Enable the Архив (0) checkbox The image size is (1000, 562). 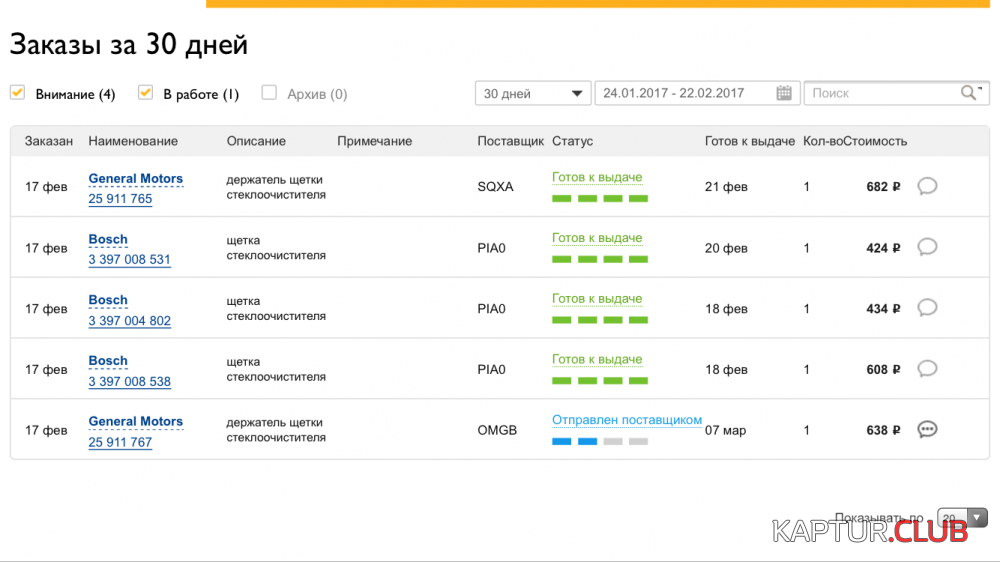click(269, 92)
